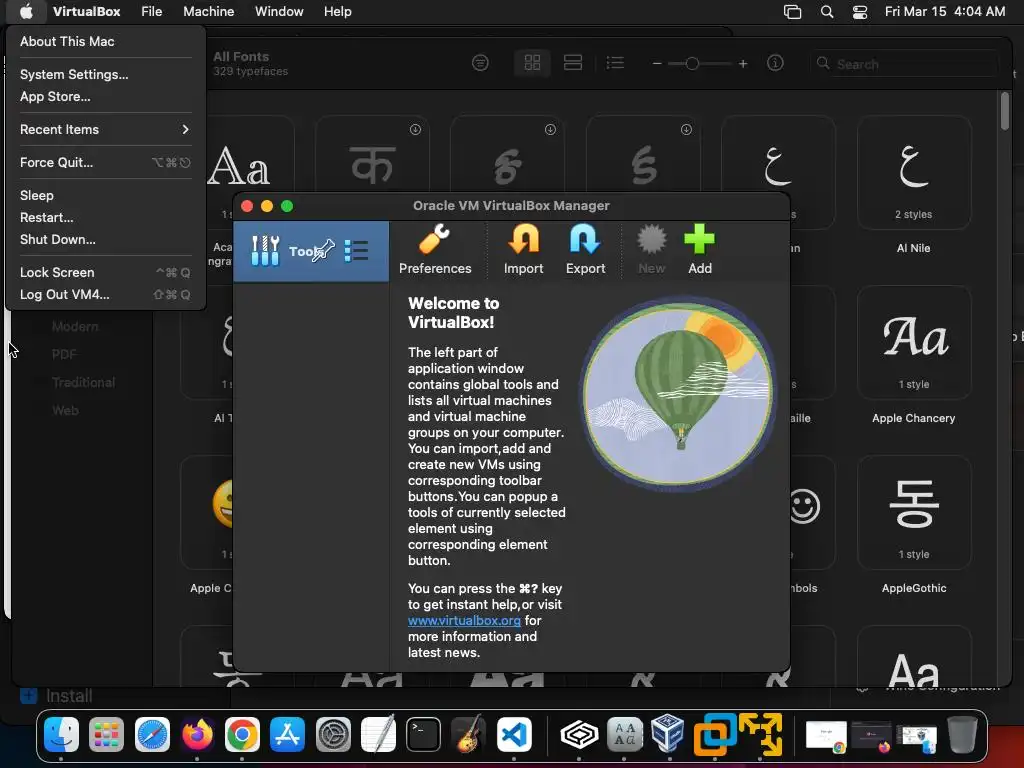Click the Apple logo in menu bar

(26, 11)
